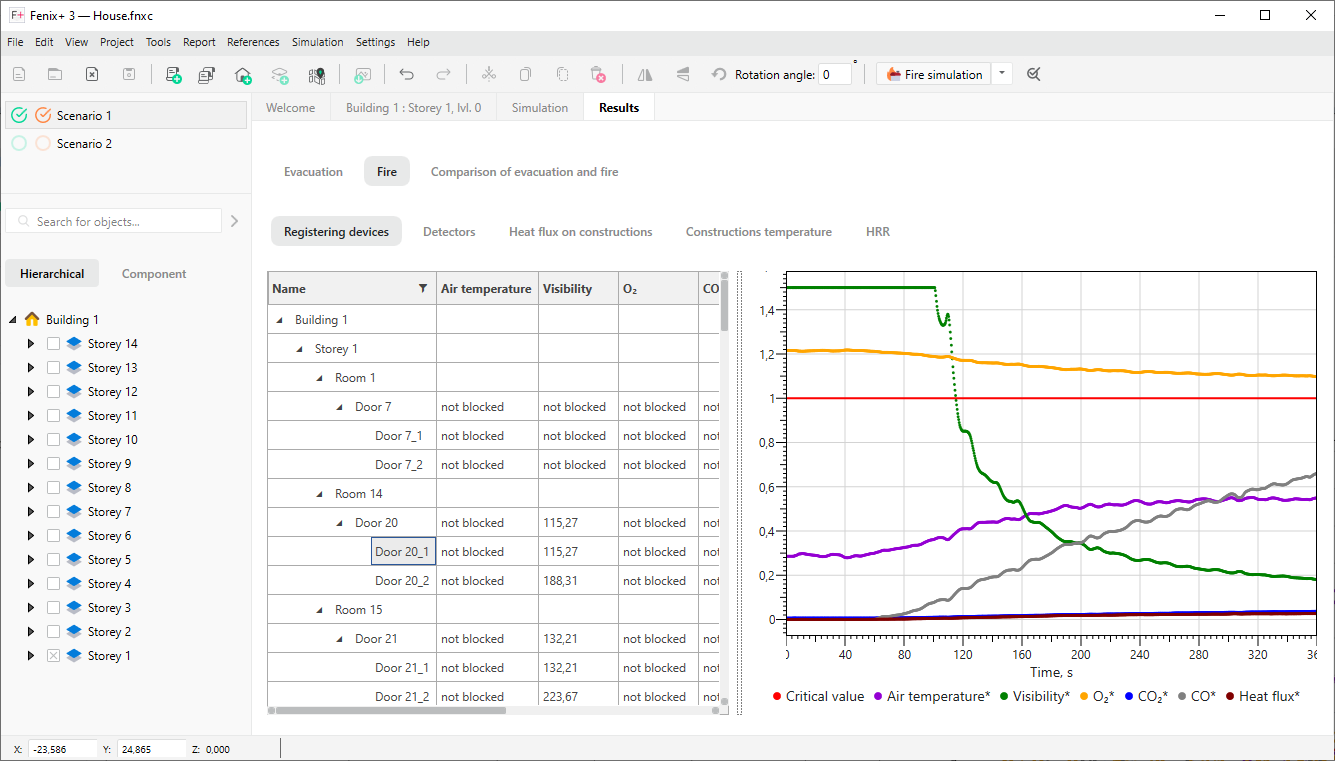
Task: Open the Fire simulation dropdown arrow
Action: [1001, 74]
